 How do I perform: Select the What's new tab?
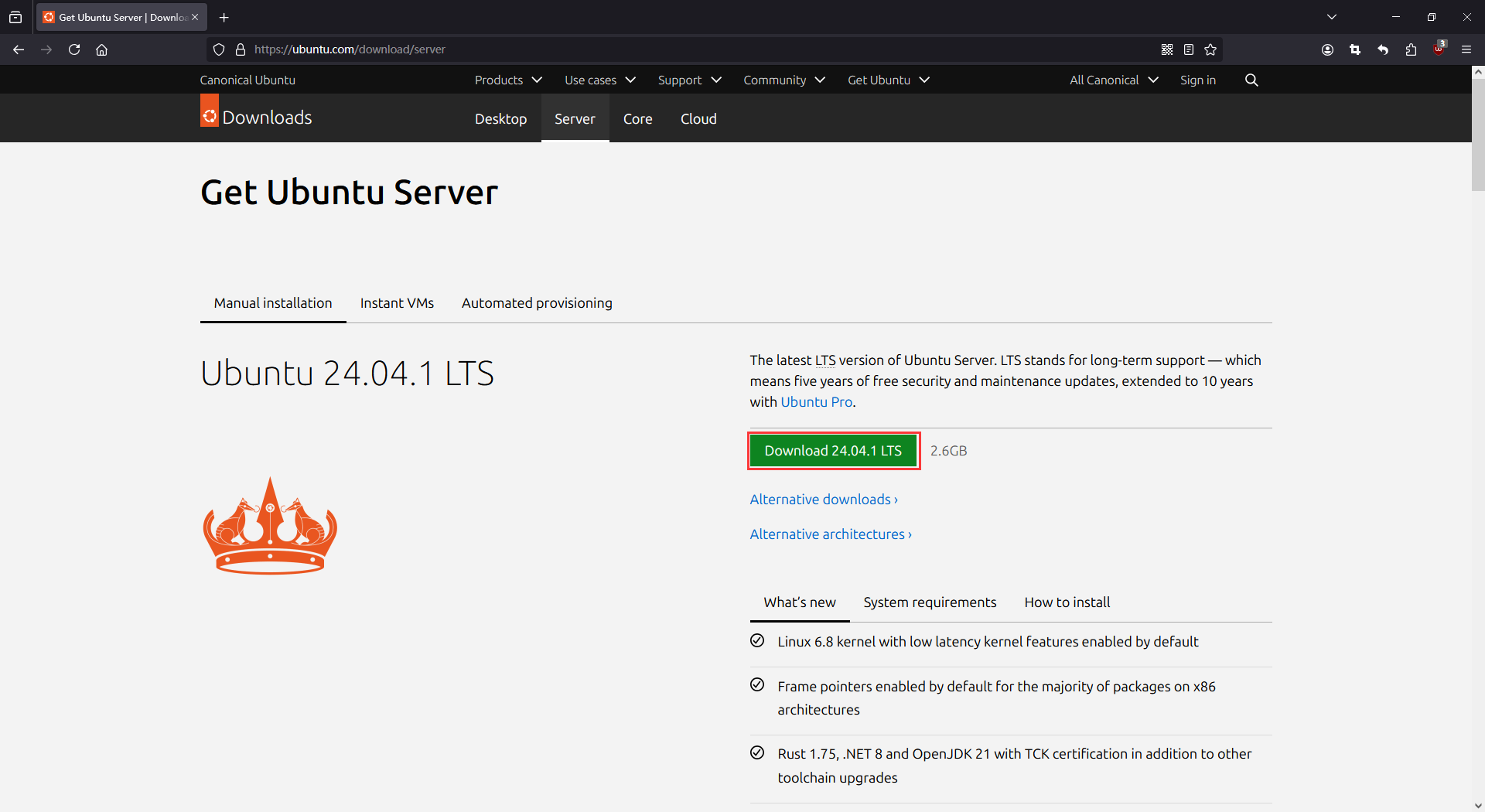[x=800, y=602]
